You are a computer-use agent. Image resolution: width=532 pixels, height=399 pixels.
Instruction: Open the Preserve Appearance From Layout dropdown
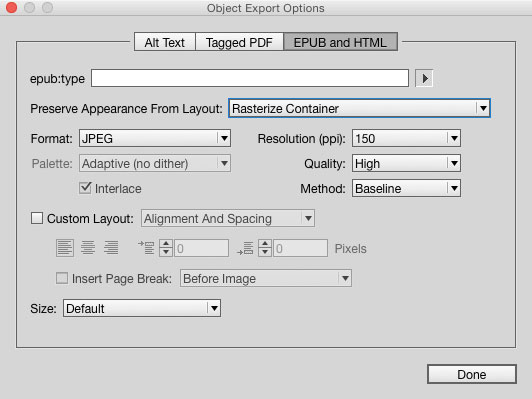click(359, 109)
